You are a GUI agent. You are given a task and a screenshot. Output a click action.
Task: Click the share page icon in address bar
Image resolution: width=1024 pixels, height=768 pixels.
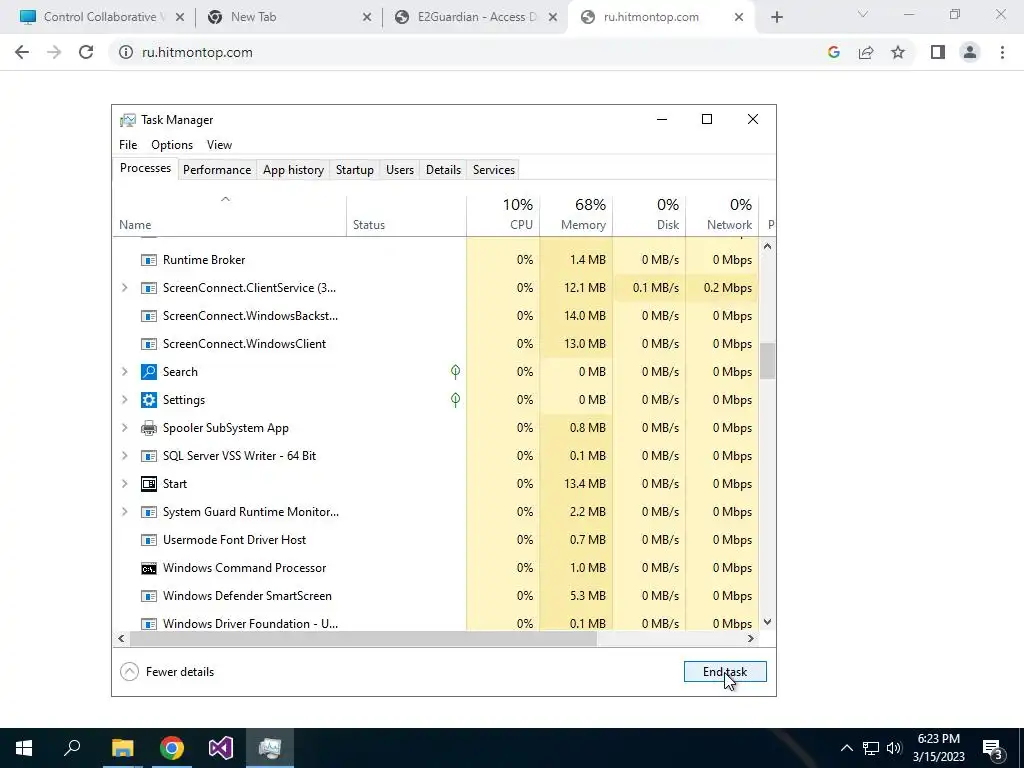tap(866, 52)
